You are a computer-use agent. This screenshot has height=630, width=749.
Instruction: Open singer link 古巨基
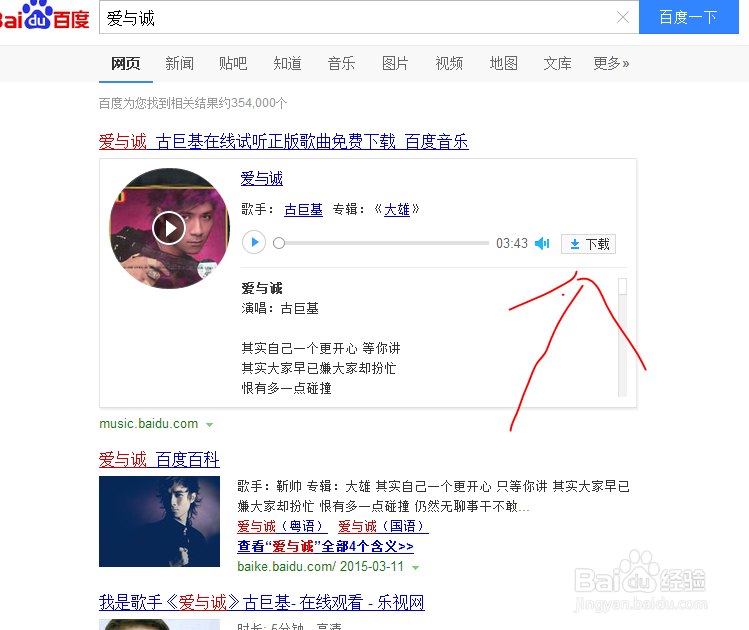[303, 209]
